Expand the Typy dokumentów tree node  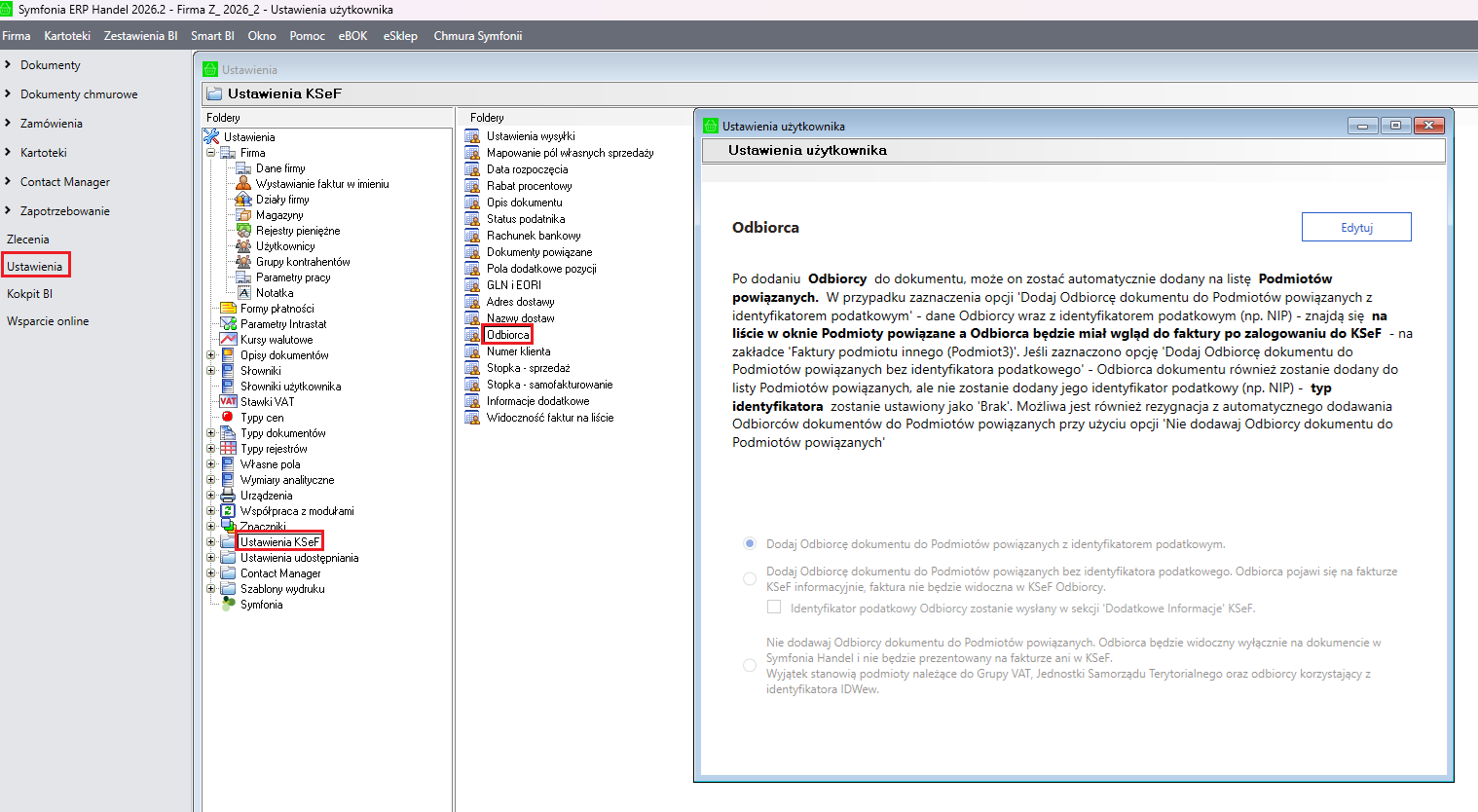point(210,433)
